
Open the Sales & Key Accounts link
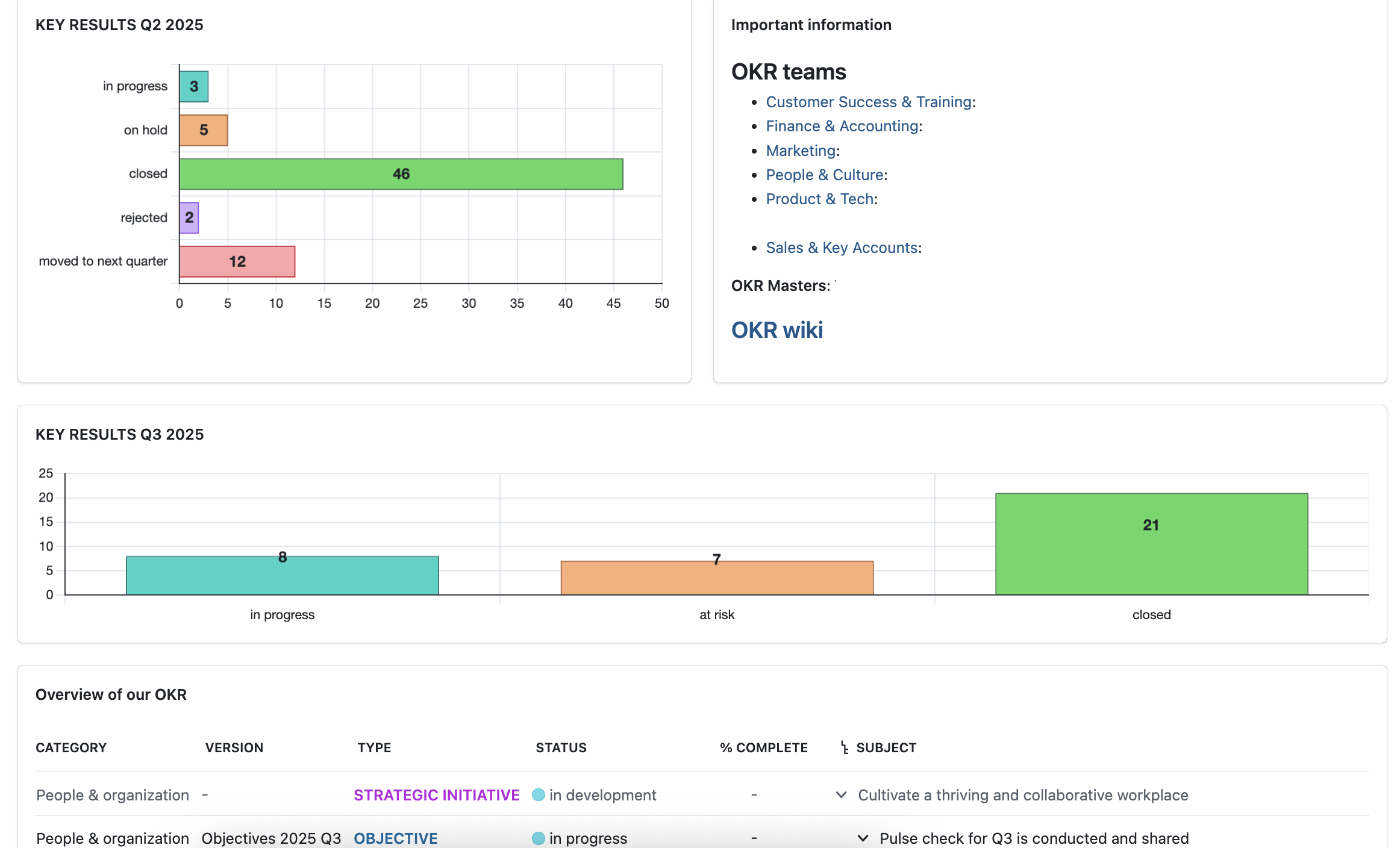click(841, 248)
